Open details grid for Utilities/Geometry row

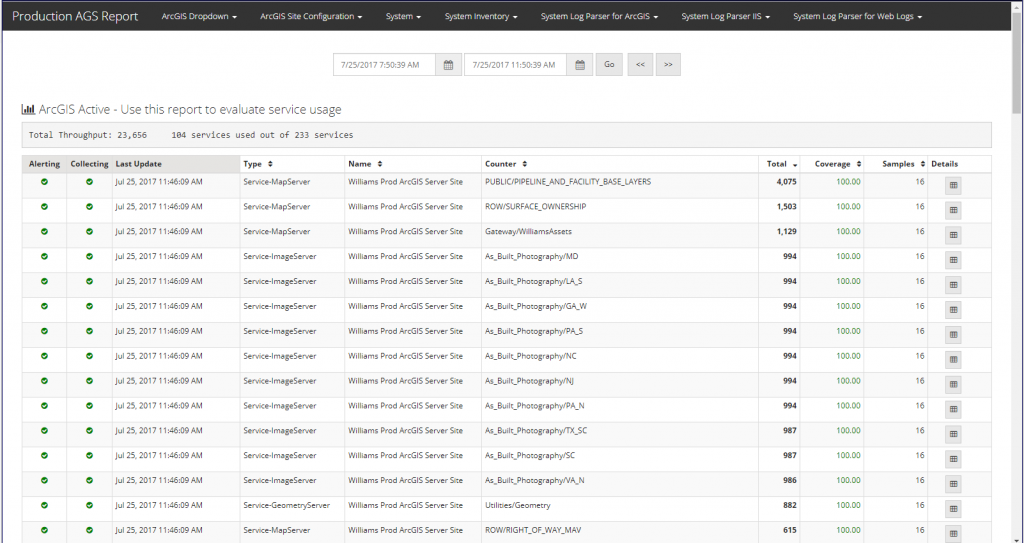tap(953, 509)
